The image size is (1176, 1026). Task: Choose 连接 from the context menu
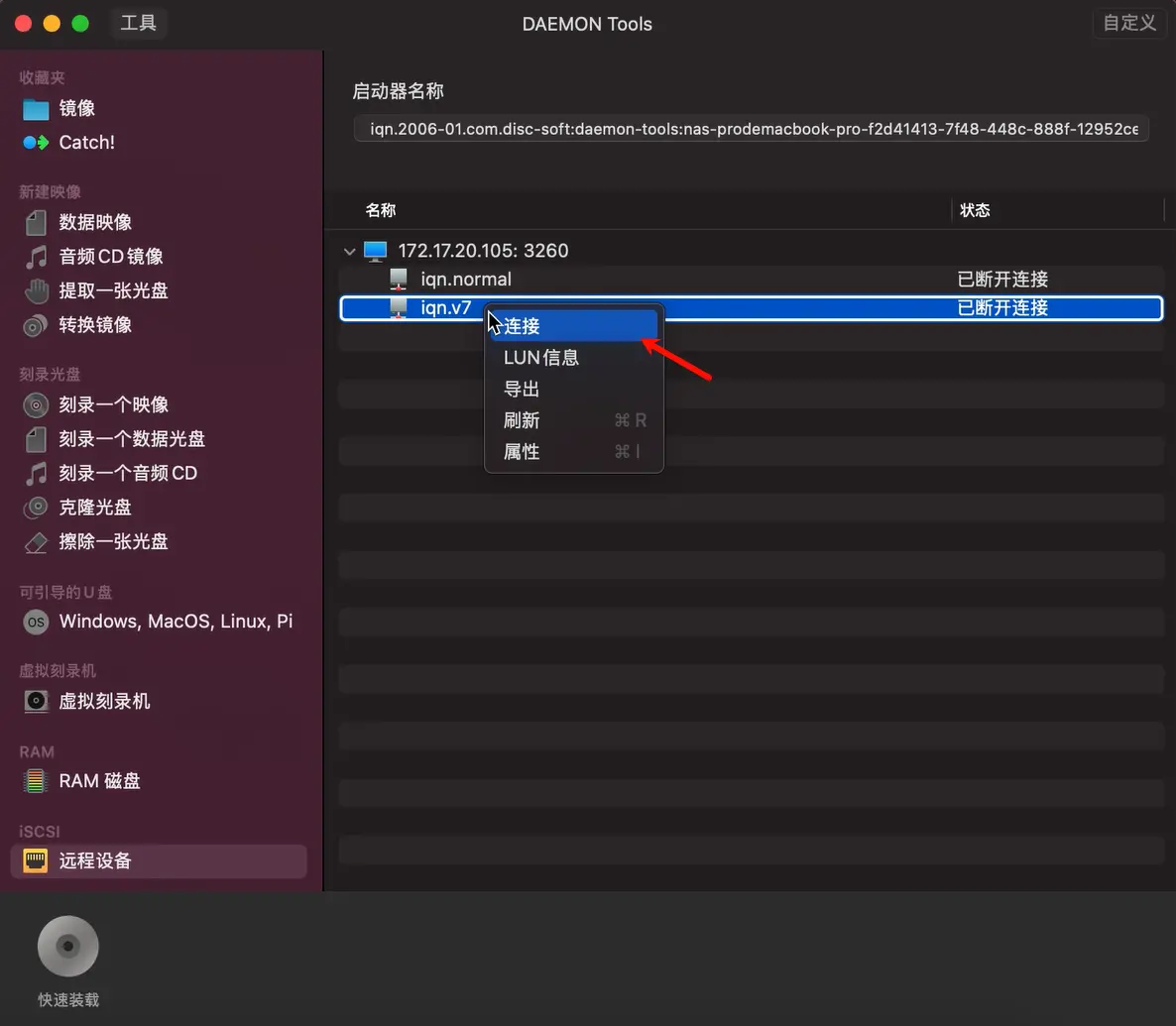click(x=574, y=326)
